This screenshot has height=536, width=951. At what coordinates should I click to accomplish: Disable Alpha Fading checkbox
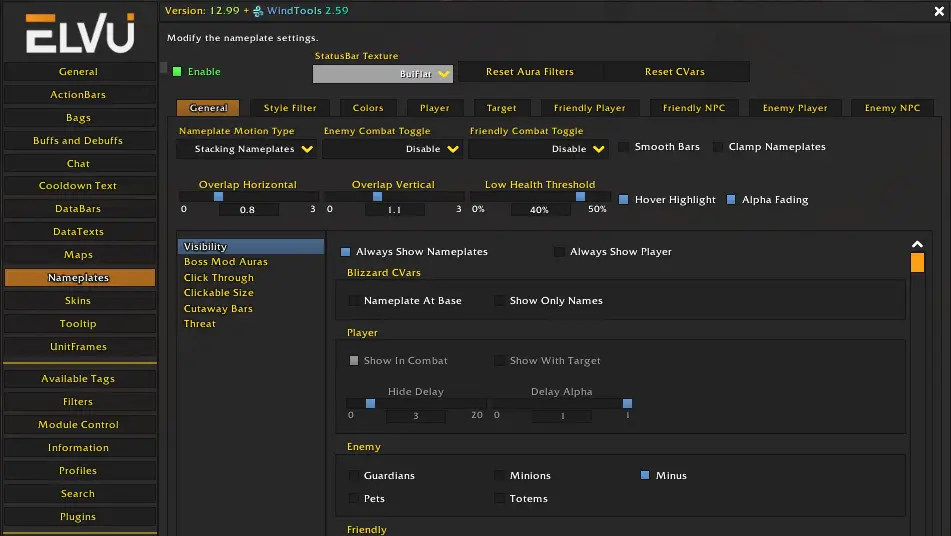731,199
